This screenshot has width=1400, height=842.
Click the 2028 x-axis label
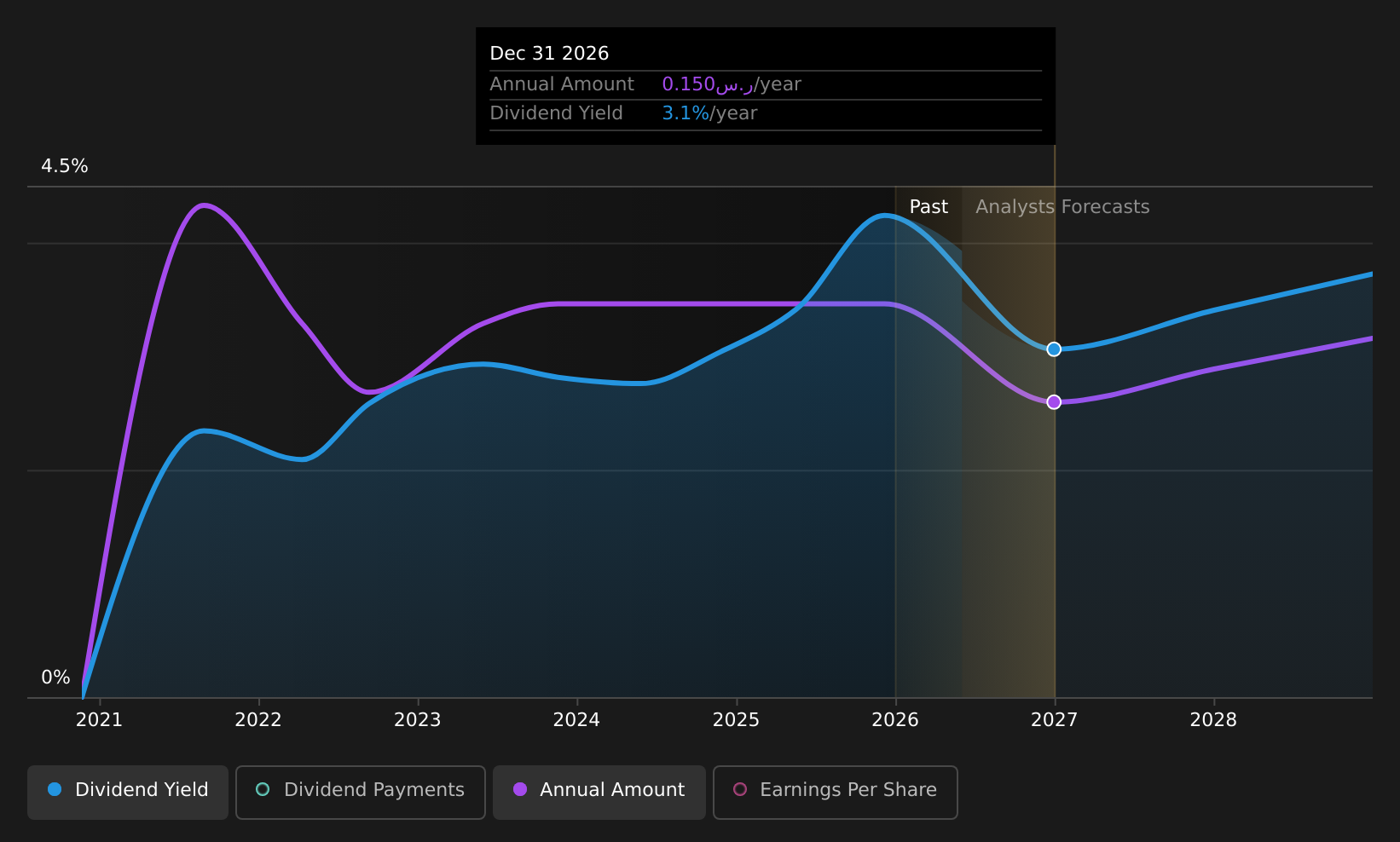tap(1213, 720)
